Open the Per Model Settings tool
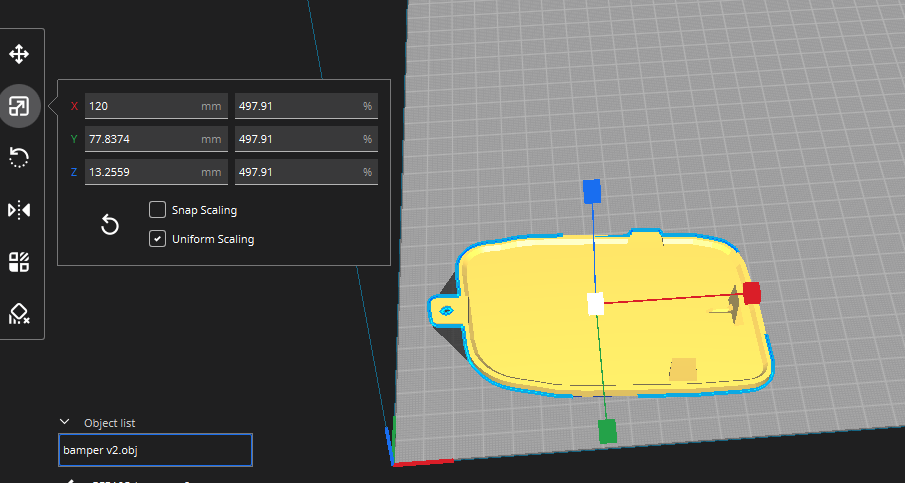Viewport: 905px width, 483px height. point(19,262)
